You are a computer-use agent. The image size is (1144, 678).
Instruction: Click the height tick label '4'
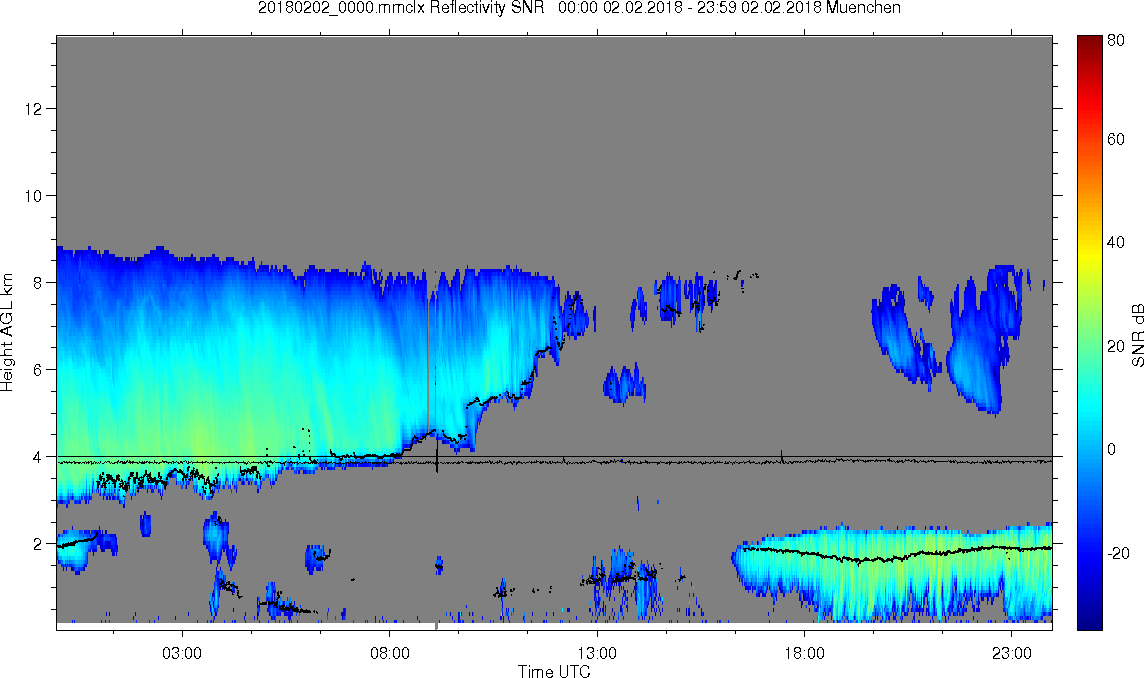coord(38,457)
